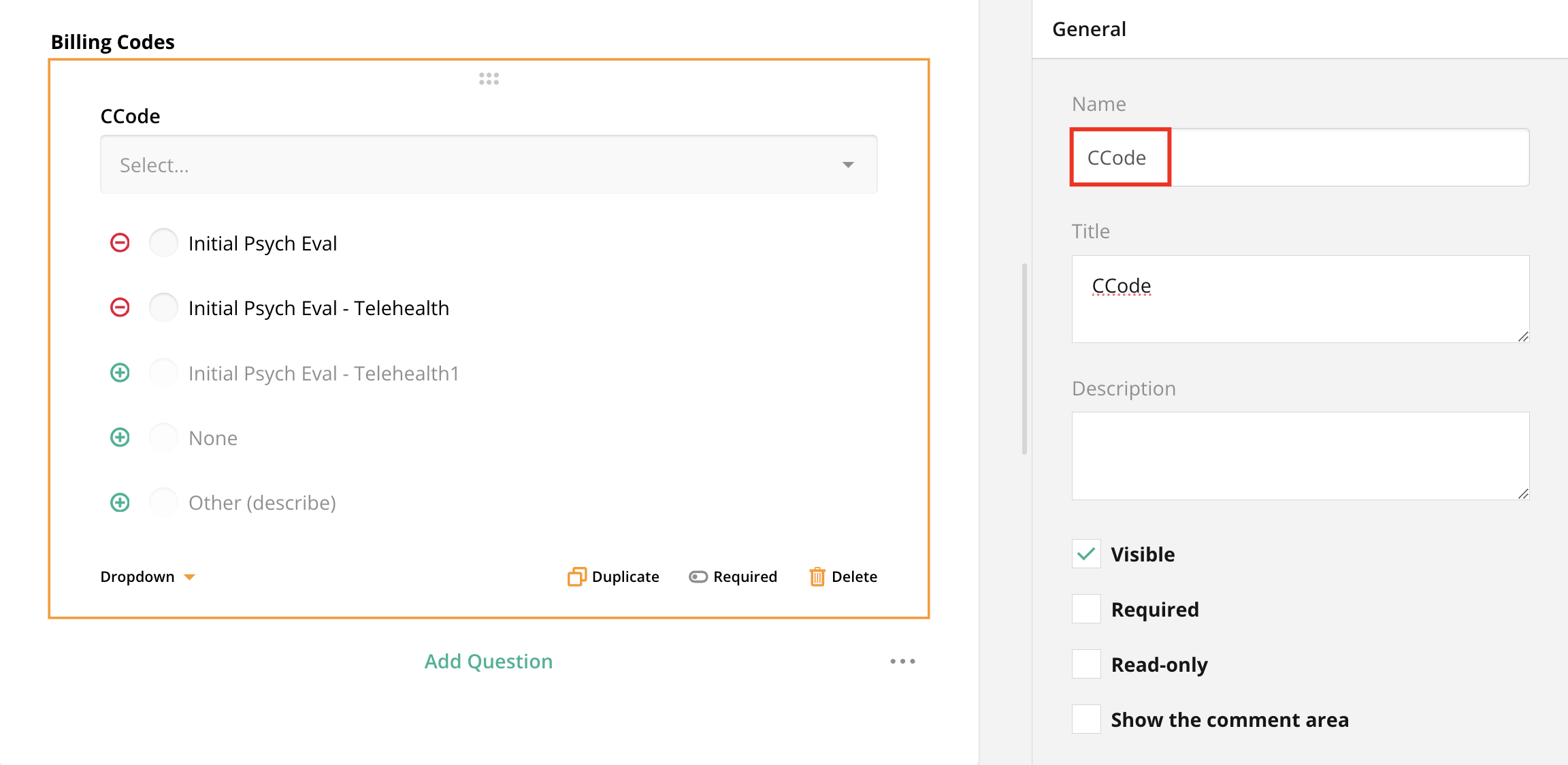This screenshot has width=1568, height=765.
Task: Check Show the comment area
Action: tap(1086, 719)
